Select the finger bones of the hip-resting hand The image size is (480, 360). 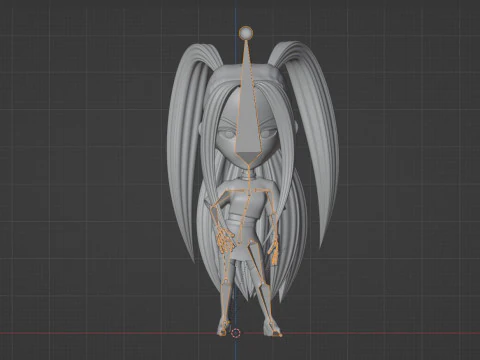225,241
